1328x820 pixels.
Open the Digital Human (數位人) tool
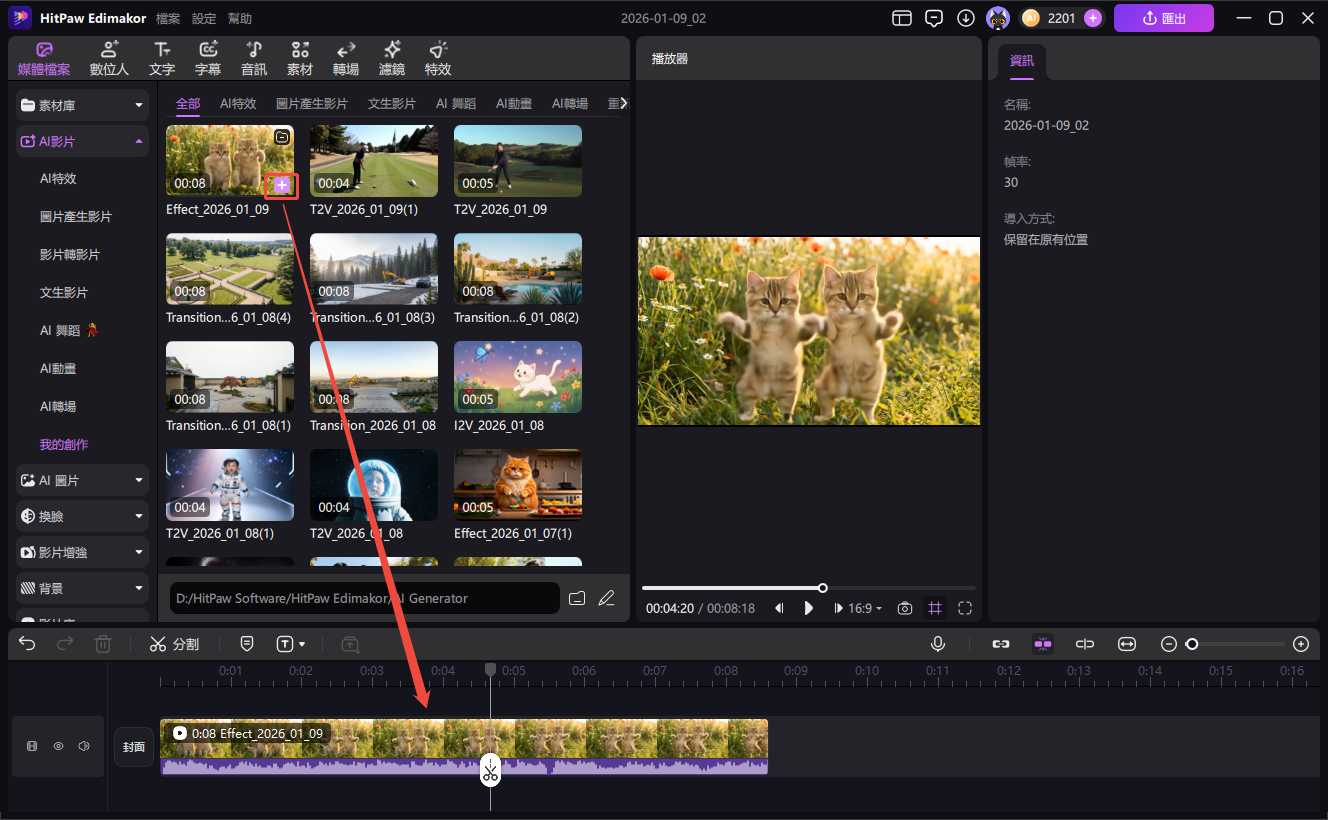tap(109, 58)
